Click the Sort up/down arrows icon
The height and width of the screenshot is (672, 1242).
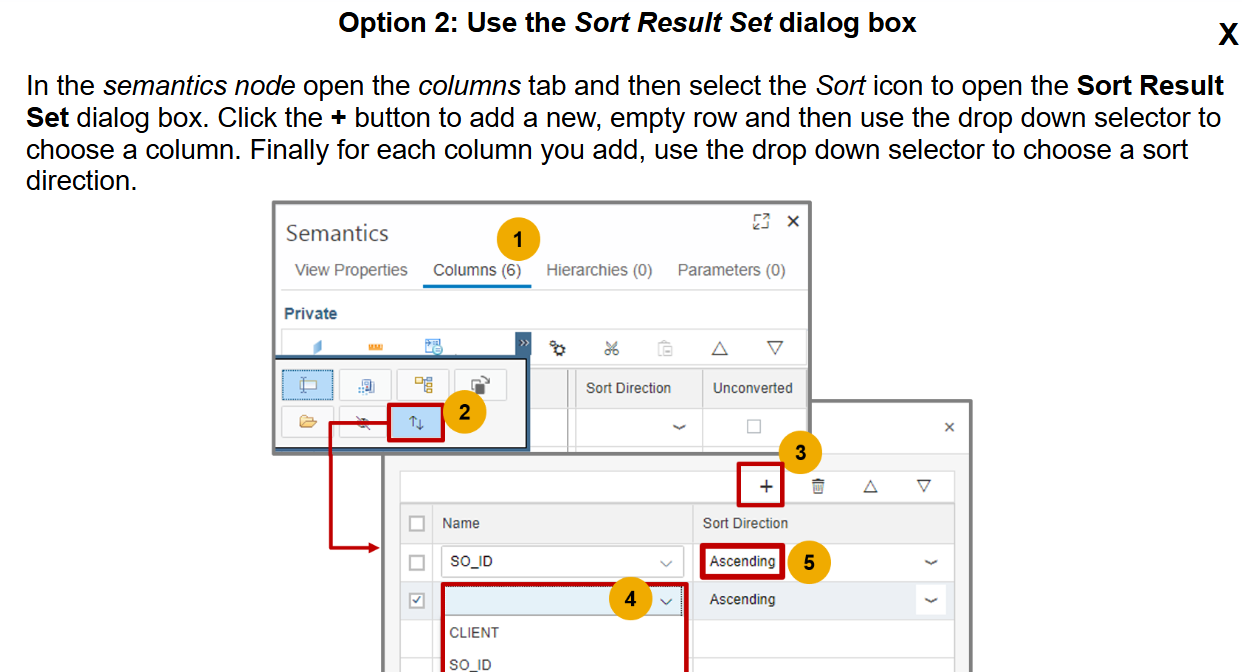click(417, 423)
